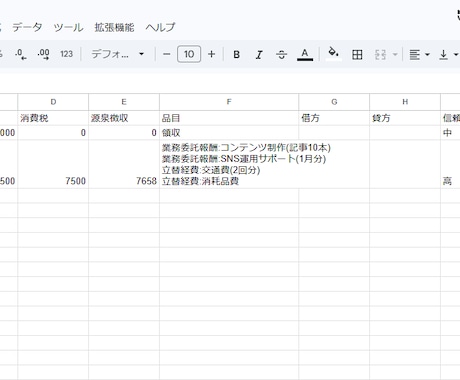
Task: Toggle strikethrough formatting
Action: [282, 54]
